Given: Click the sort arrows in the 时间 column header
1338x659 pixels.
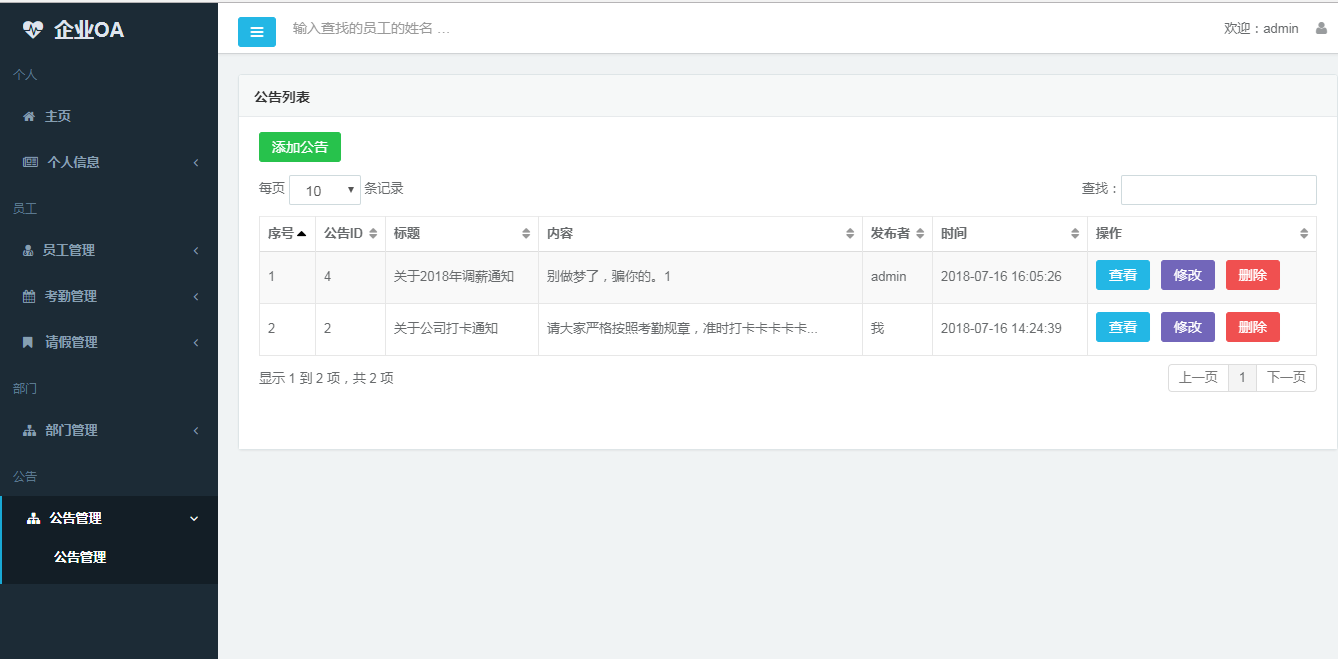Looking at the screenshot, I should click(x=1075, y=233).
